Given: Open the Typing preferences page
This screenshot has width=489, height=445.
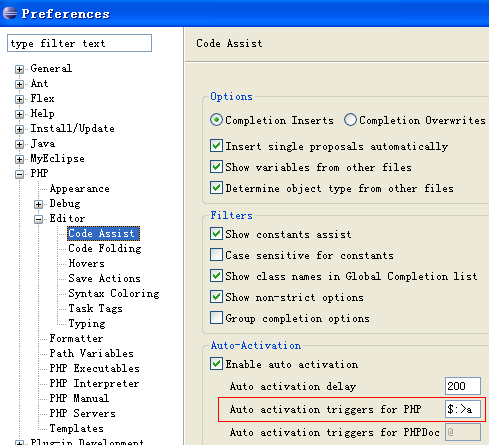Looking at the screenshot, I should [x=87, y=323].
